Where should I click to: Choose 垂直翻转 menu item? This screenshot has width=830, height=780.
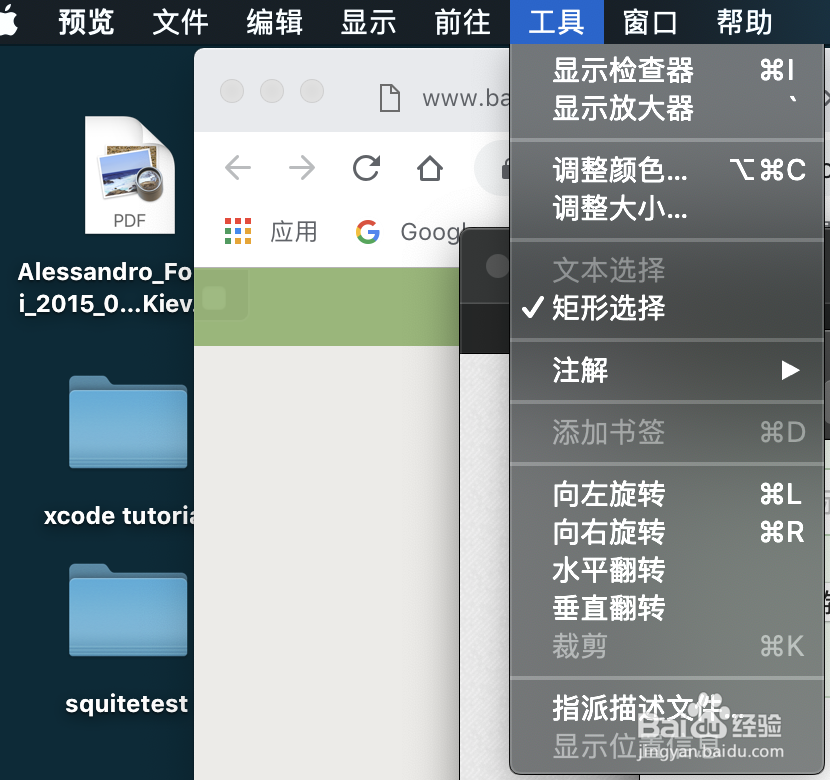(x=666, y=608)
